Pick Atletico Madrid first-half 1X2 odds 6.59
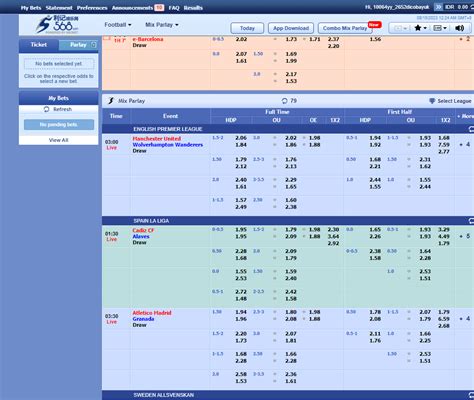This screenshot has height=400, width=474. pyautogui.click(x=444, y=319)
